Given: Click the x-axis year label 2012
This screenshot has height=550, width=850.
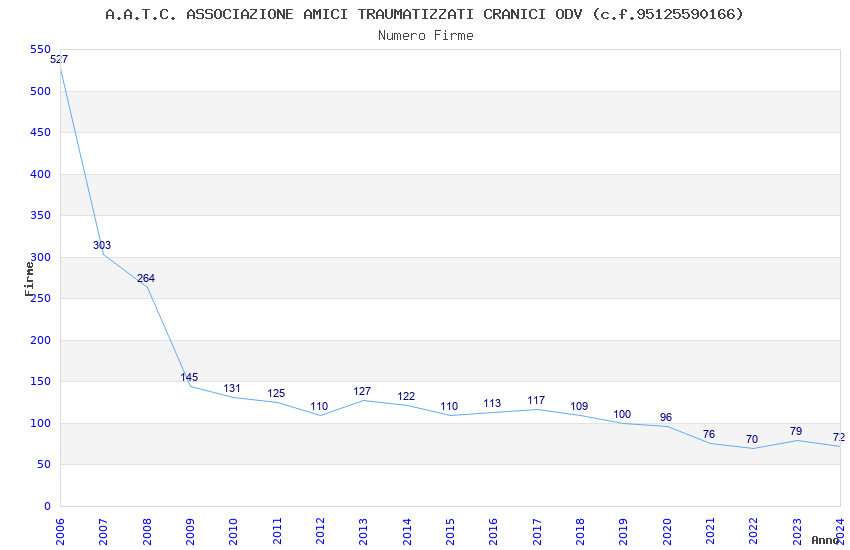Looking at the screenshot, I should coord(320,531).
